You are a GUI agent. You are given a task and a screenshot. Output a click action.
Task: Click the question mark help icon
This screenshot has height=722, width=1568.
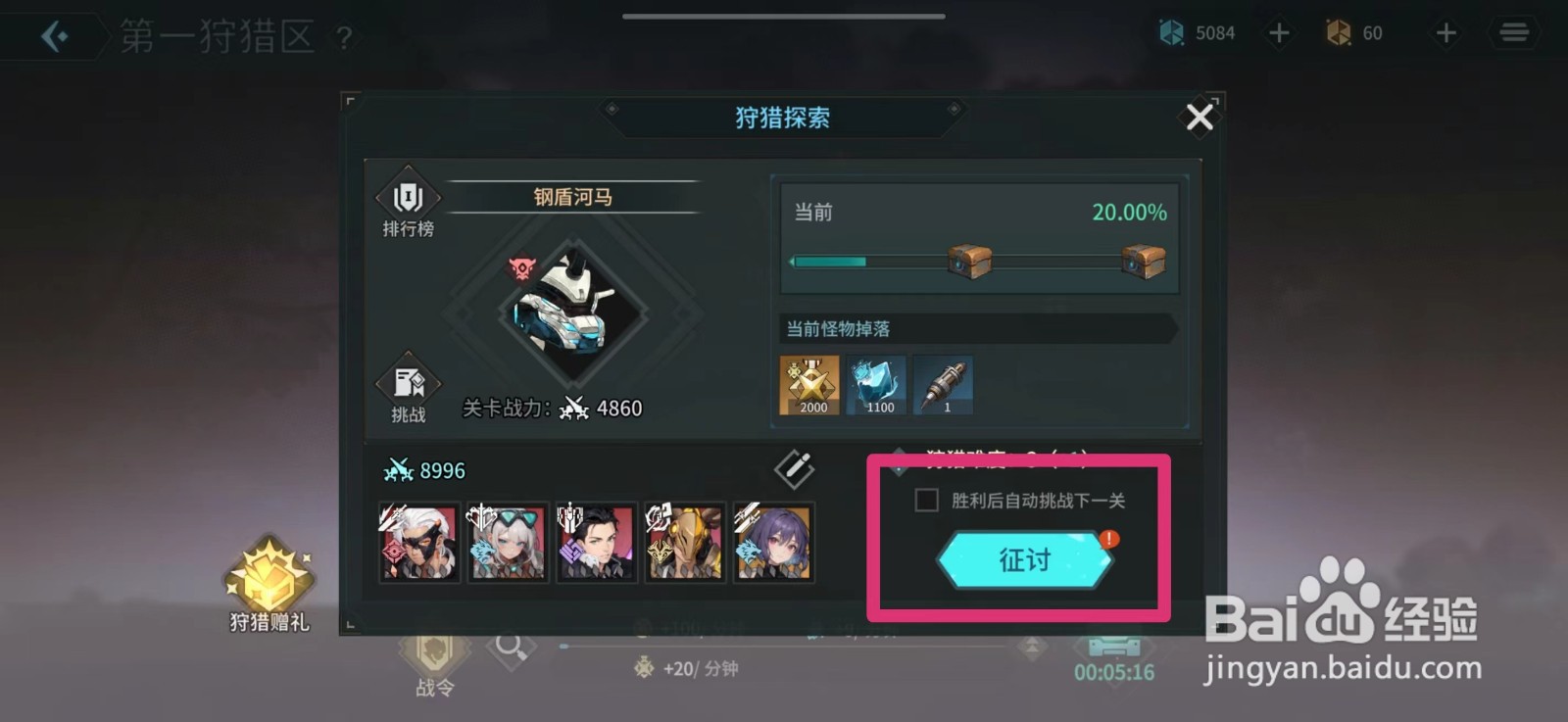click(x=343, y=38)
